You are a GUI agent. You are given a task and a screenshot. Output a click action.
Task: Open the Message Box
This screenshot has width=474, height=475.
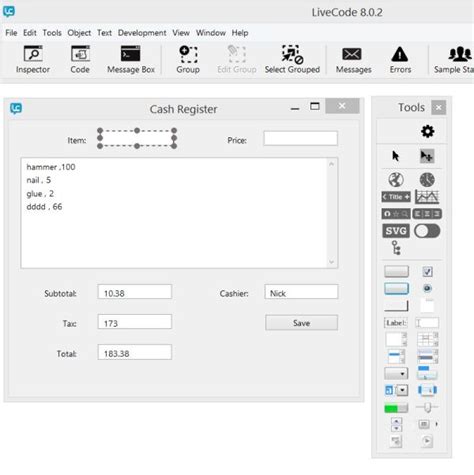click(x=131, y=59)
